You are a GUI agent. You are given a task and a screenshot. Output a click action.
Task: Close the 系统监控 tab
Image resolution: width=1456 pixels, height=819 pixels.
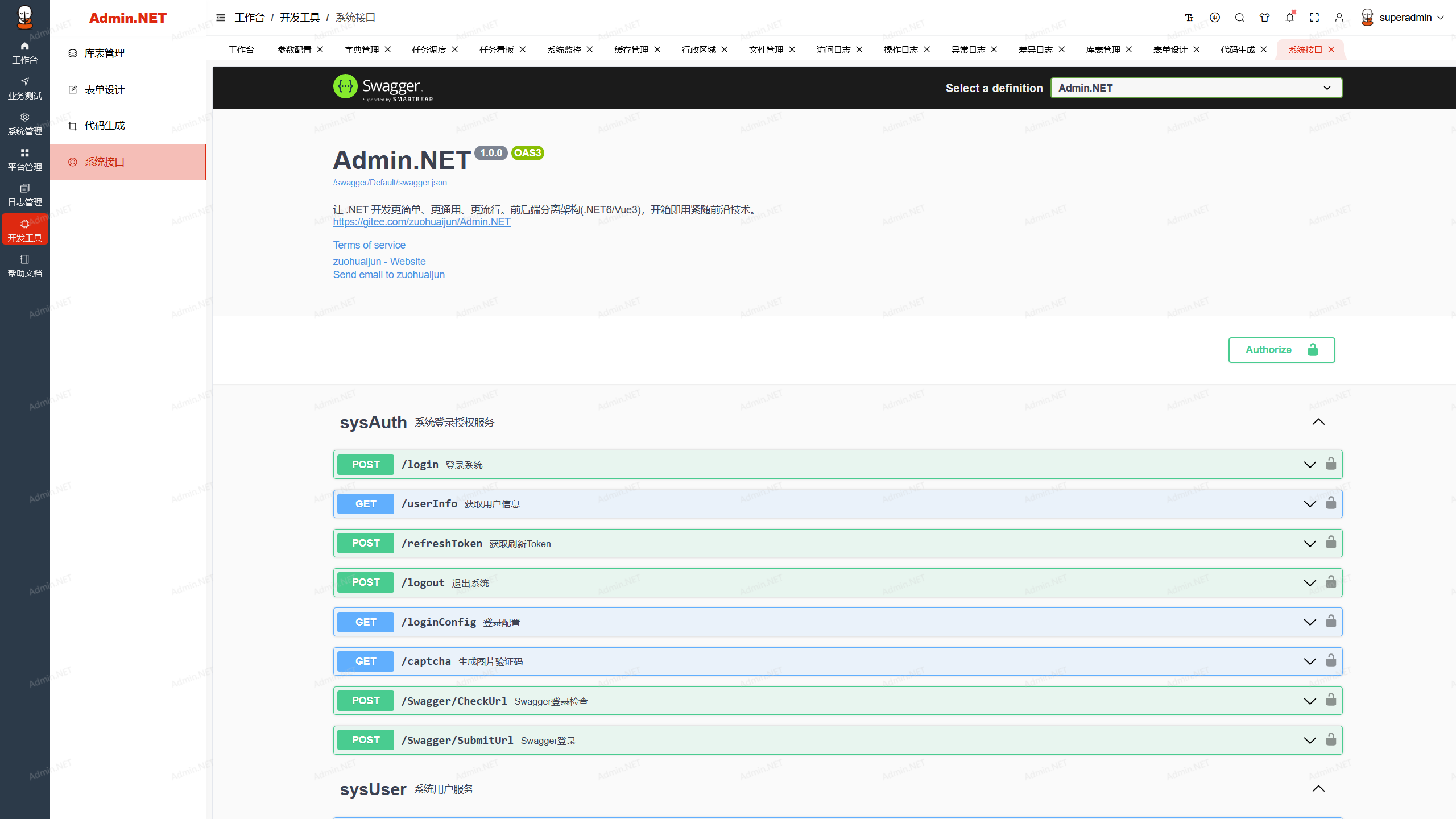point(590,50)
